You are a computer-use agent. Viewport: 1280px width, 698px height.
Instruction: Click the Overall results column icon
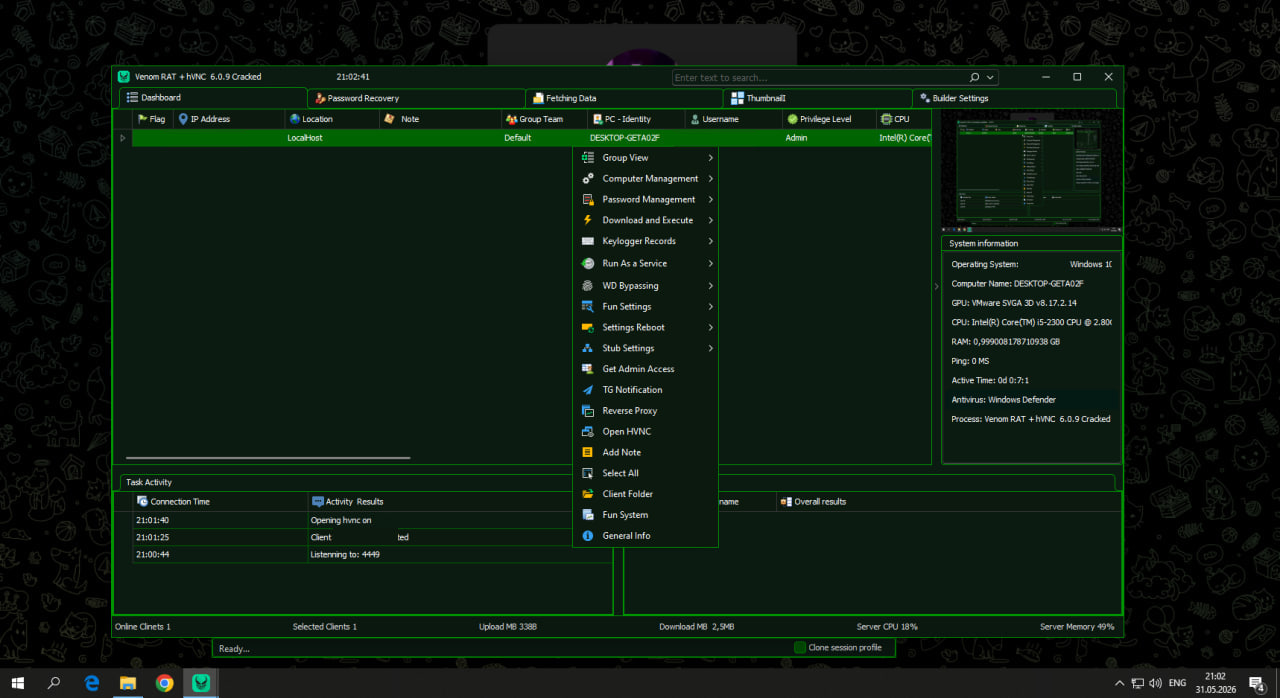(x=786, y=501)
